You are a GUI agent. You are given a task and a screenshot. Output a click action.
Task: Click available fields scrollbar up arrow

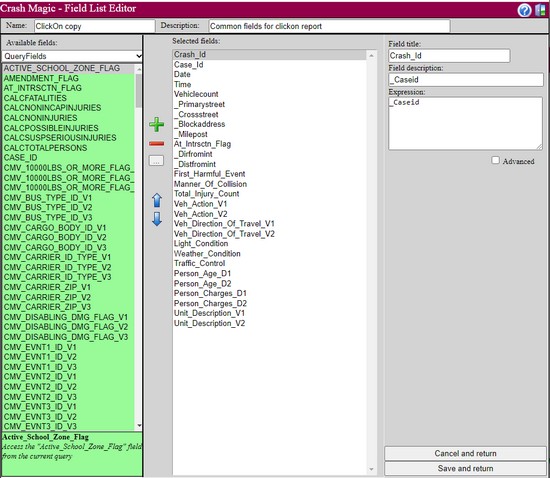(139, 69)
